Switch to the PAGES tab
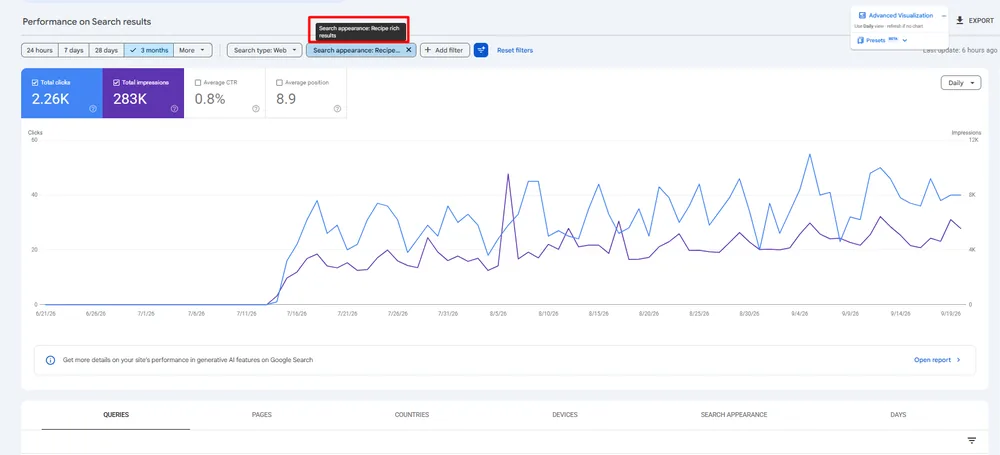The width and height of the screenshot is (1000, 455). point(261,415)
